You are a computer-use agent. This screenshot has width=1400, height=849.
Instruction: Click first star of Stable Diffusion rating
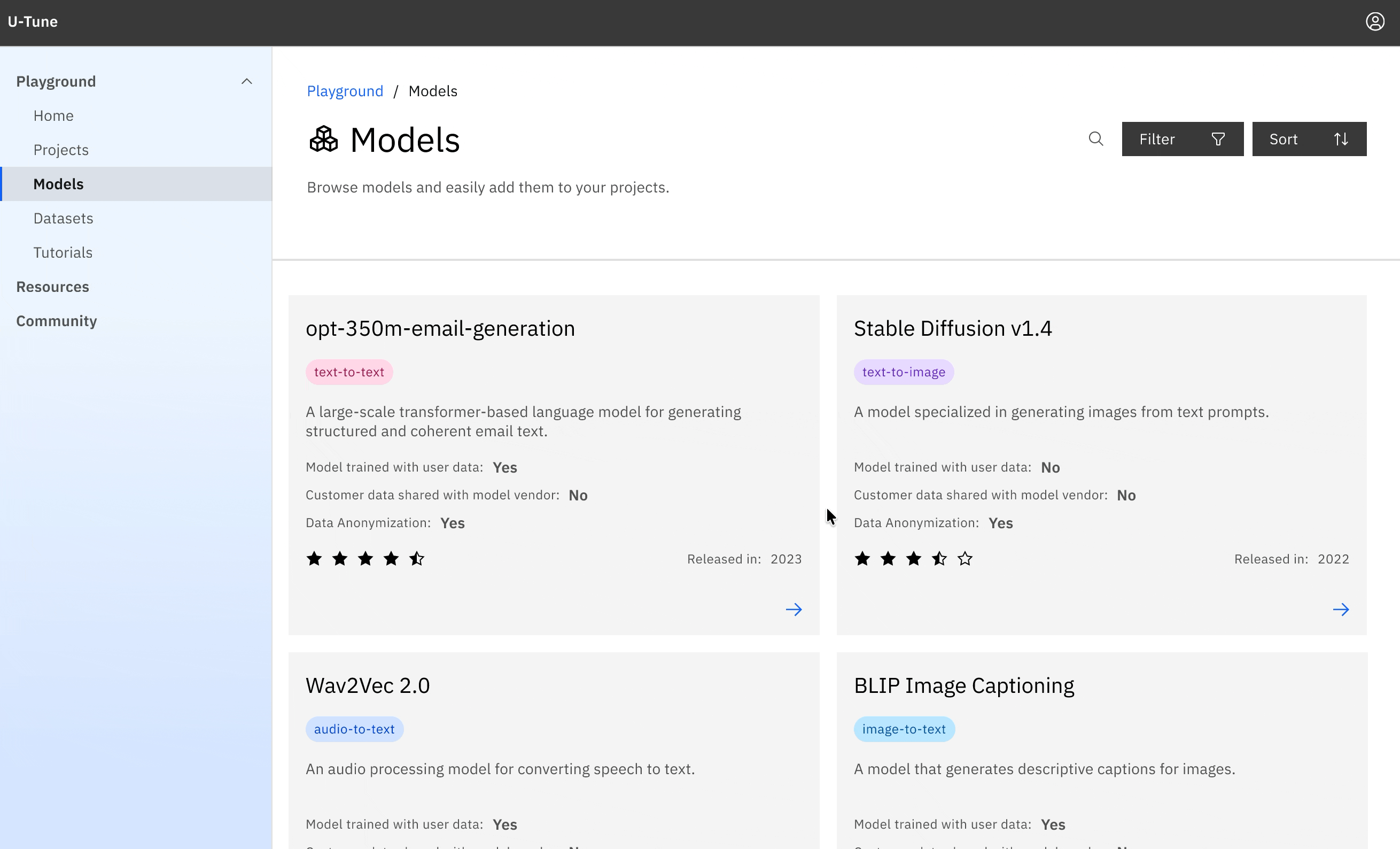click(x=862, y=558)
